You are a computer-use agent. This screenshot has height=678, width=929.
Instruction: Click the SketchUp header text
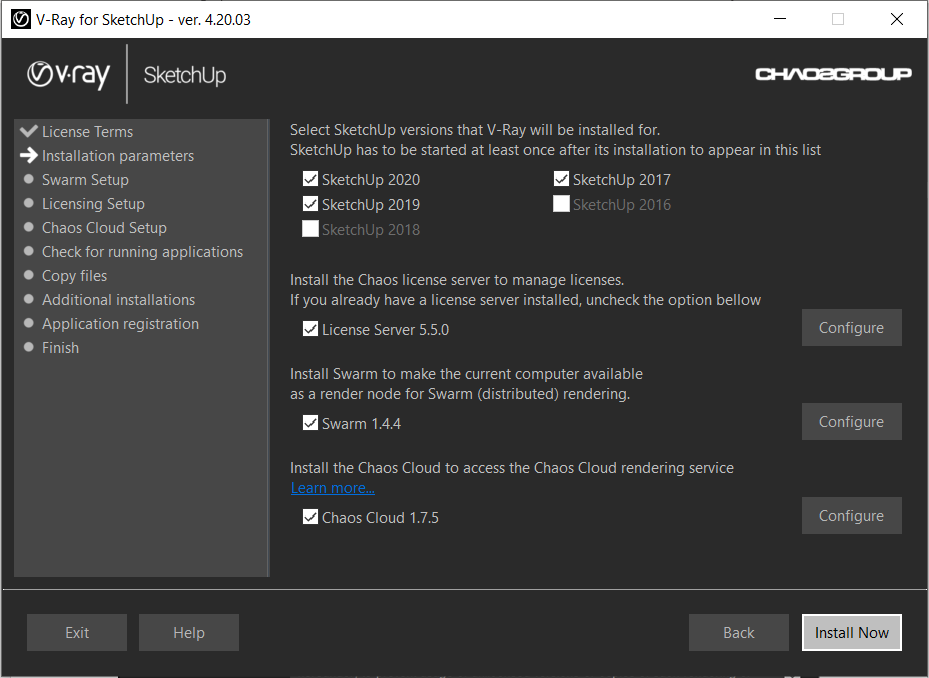coord(184,76)
